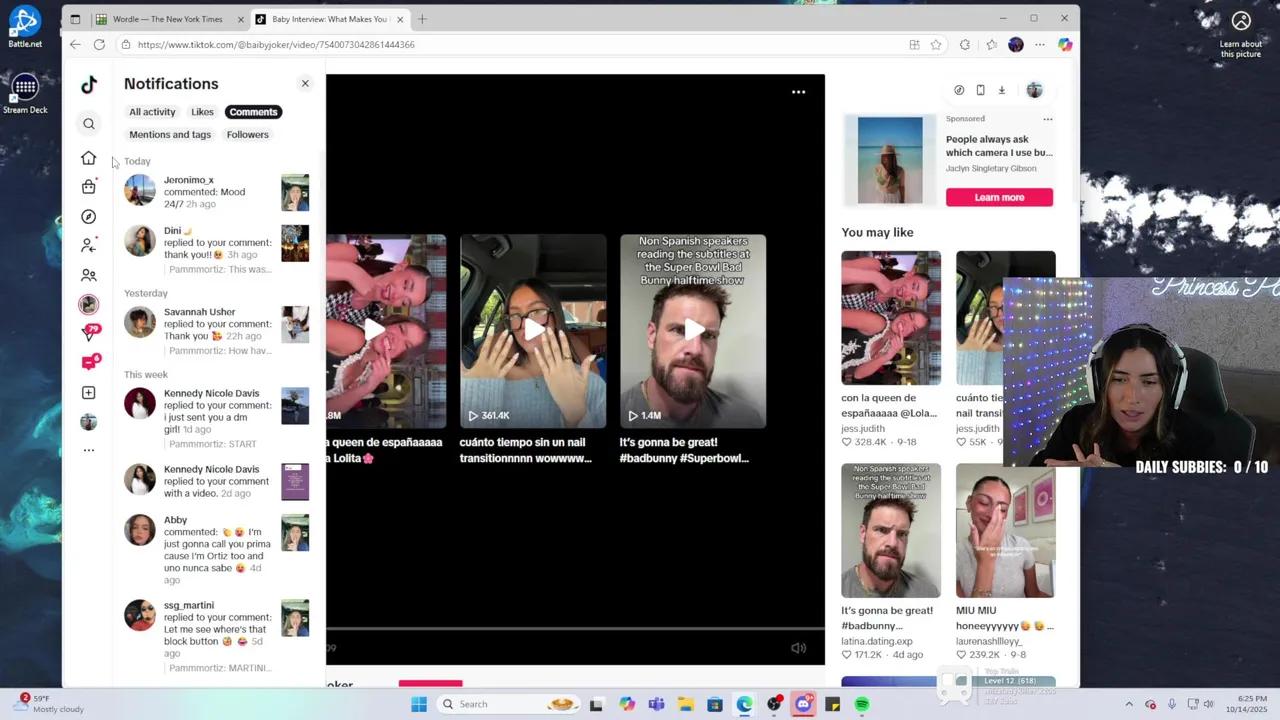Click the Get Coins icon in the top bar
1280x720 pixels.
pos(959,90)
